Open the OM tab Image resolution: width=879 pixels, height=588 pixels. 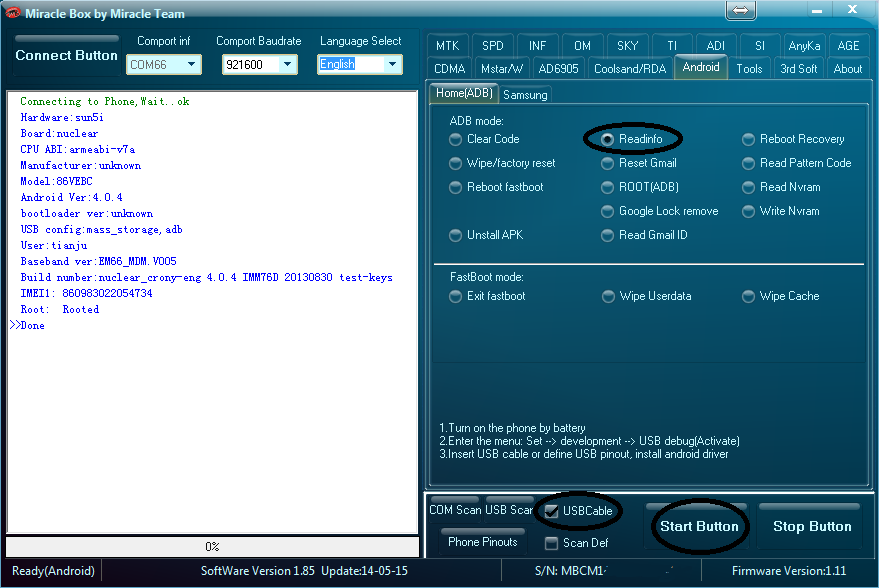pos(582,46)
